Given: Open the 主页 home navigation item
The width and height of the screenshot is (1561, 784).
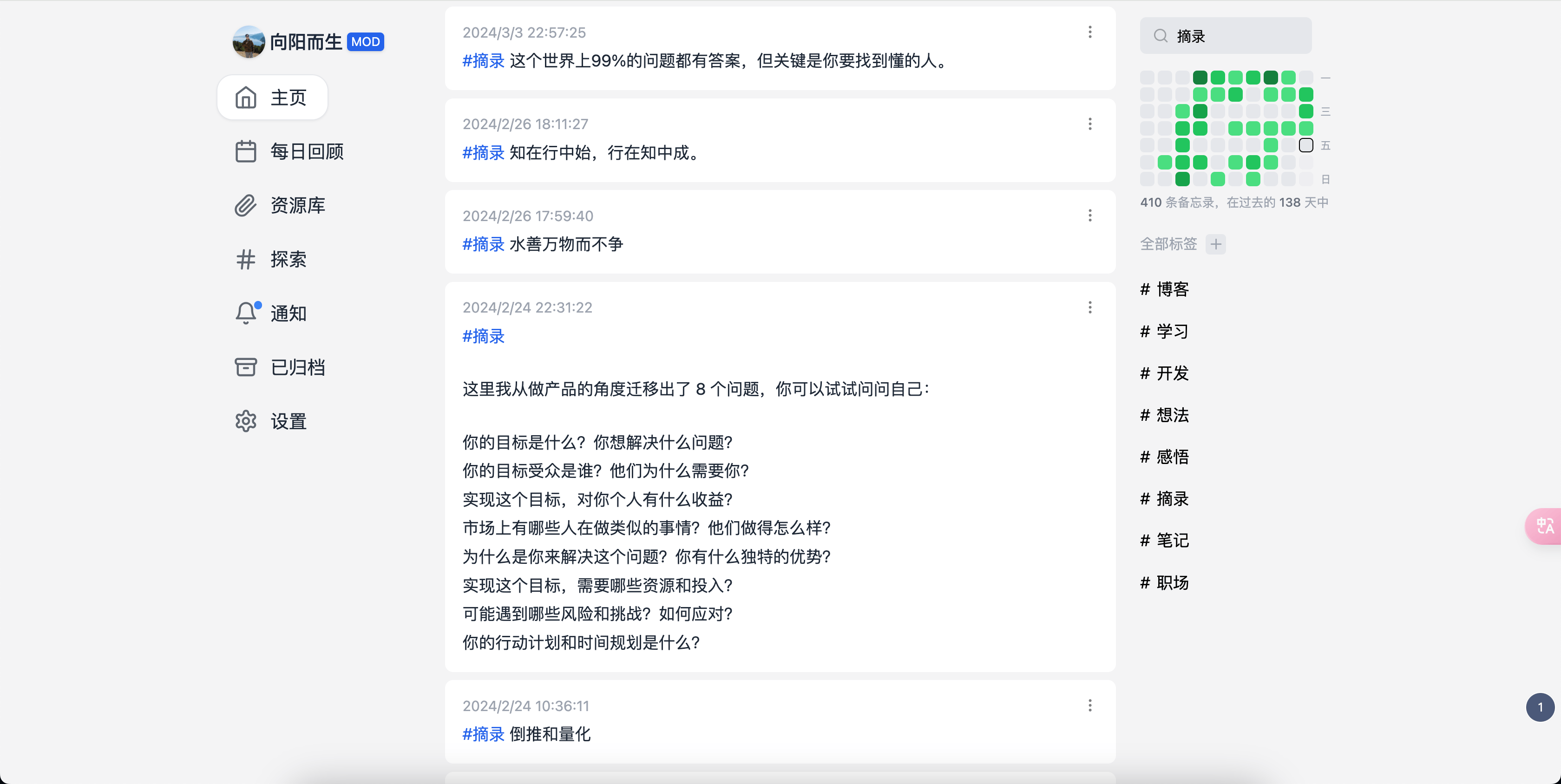Looking at the screenshot, I should 272,98.
